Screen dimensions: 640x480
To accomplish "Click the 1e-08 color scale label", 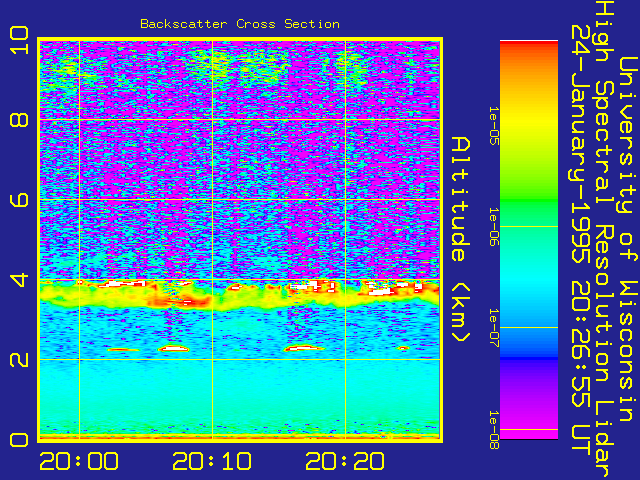I will click(x=494, y=429).
